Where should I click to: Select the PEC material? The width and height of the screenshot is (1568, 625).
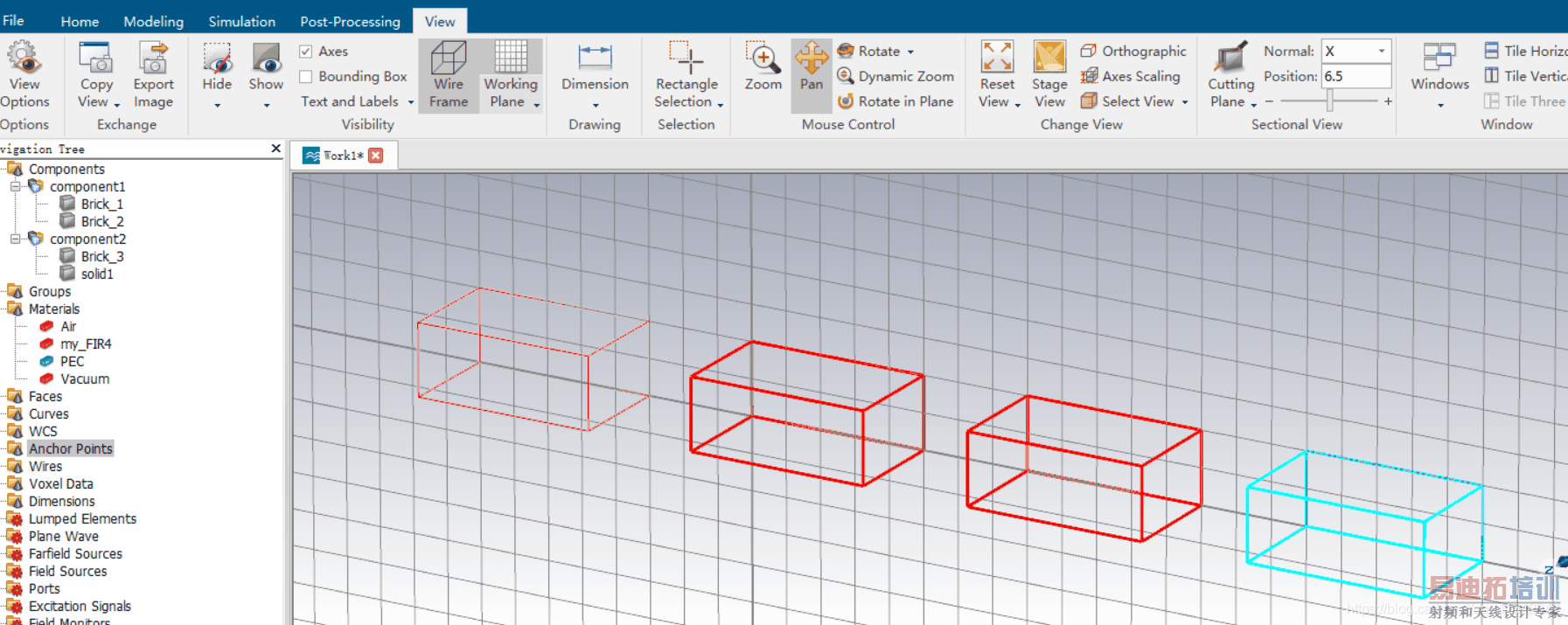pos(72,361)
